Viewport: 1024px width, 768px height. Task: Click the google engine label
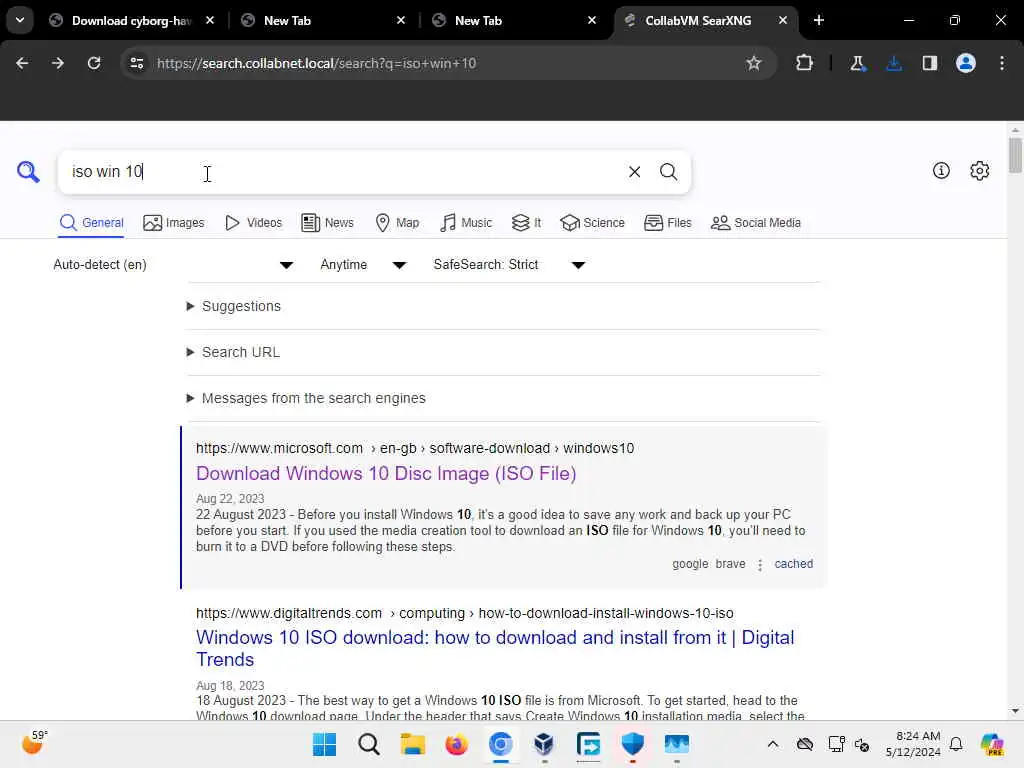coord(690,564)
